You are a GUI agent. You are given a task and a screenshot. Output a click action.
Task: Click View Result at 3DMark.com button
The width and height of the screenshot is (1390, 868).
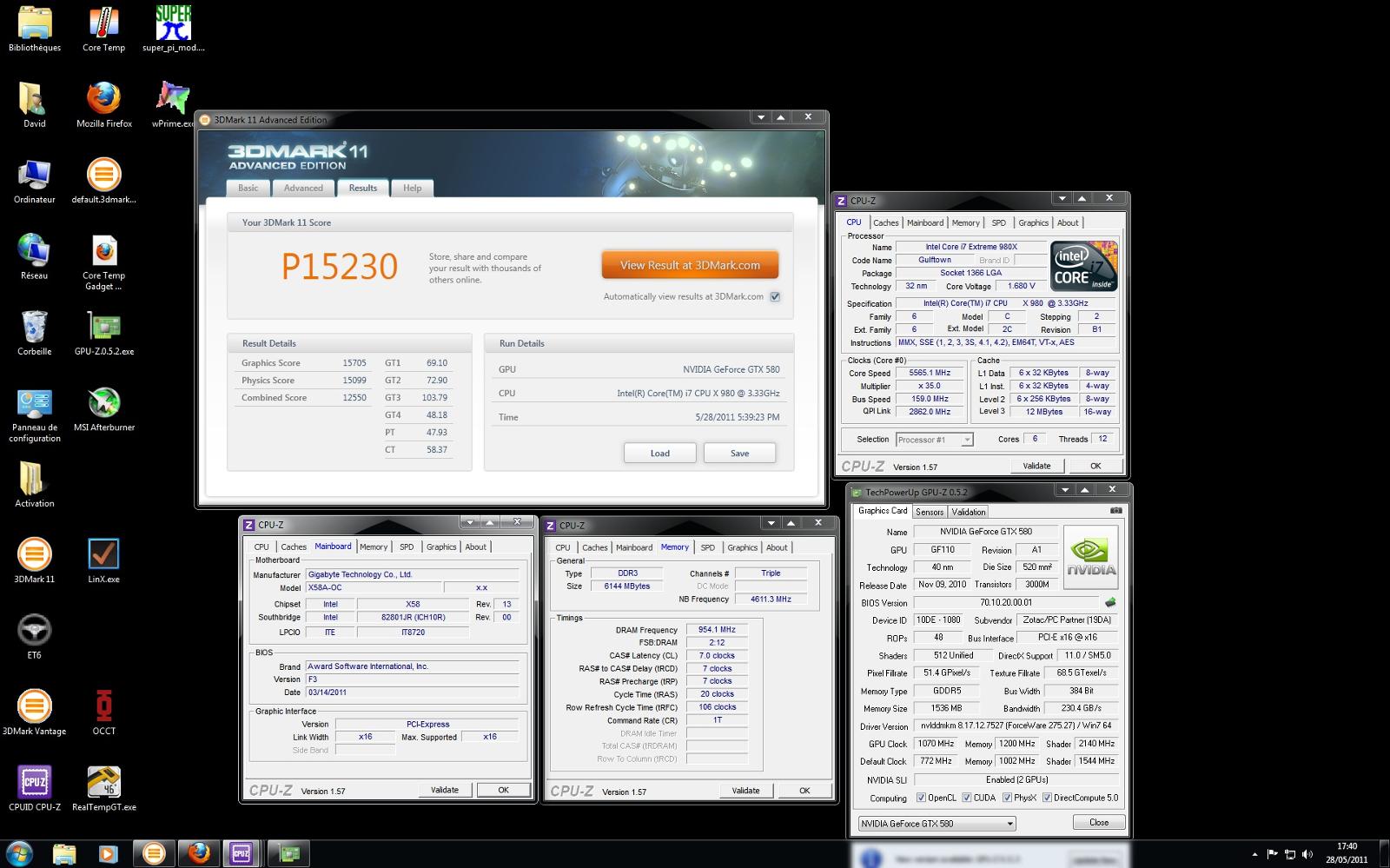pyautogui.click(x=690, y=265)
